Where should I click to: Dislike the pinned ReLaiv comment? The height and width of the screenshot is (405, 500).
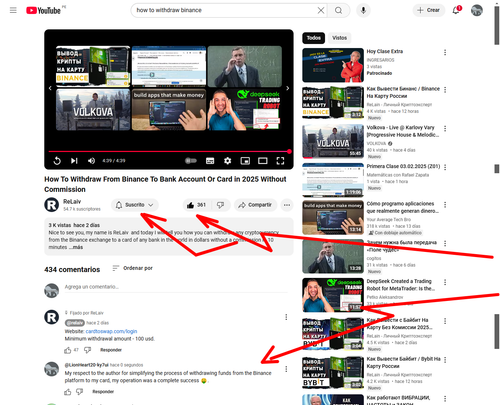tap(87, 350)
